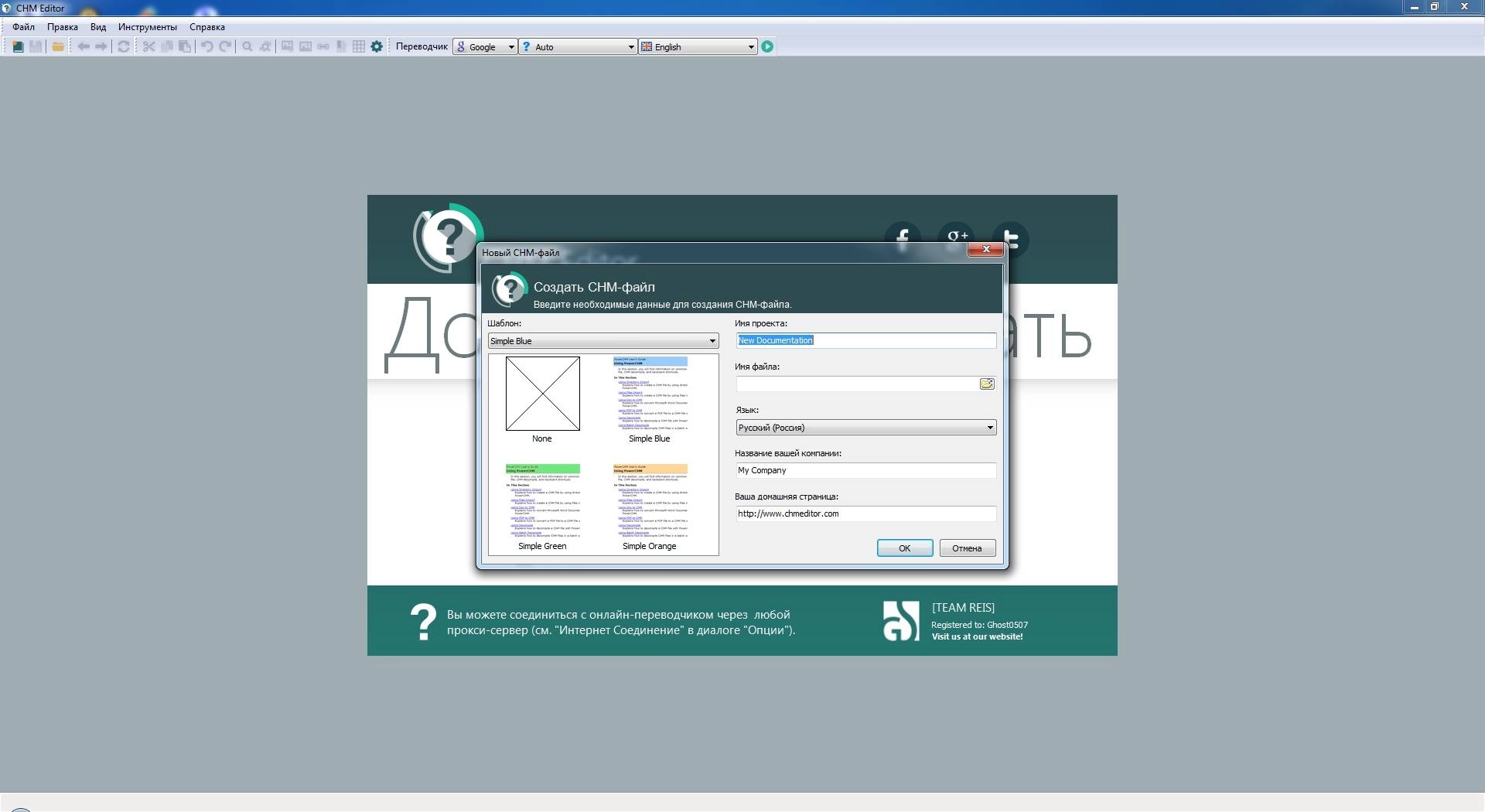Click the Создать CHM-файл dialog heading
The height and width of the screenshot is (812, 1485).
point(594,287)
